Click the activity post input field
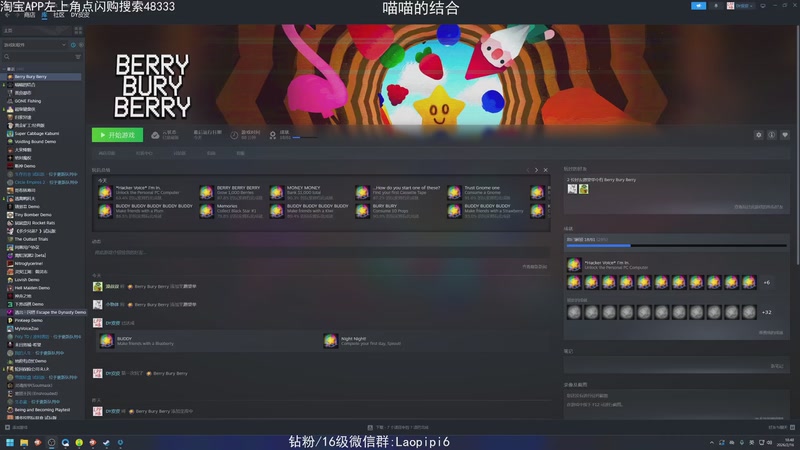800x450 pixels. (321, 253)
